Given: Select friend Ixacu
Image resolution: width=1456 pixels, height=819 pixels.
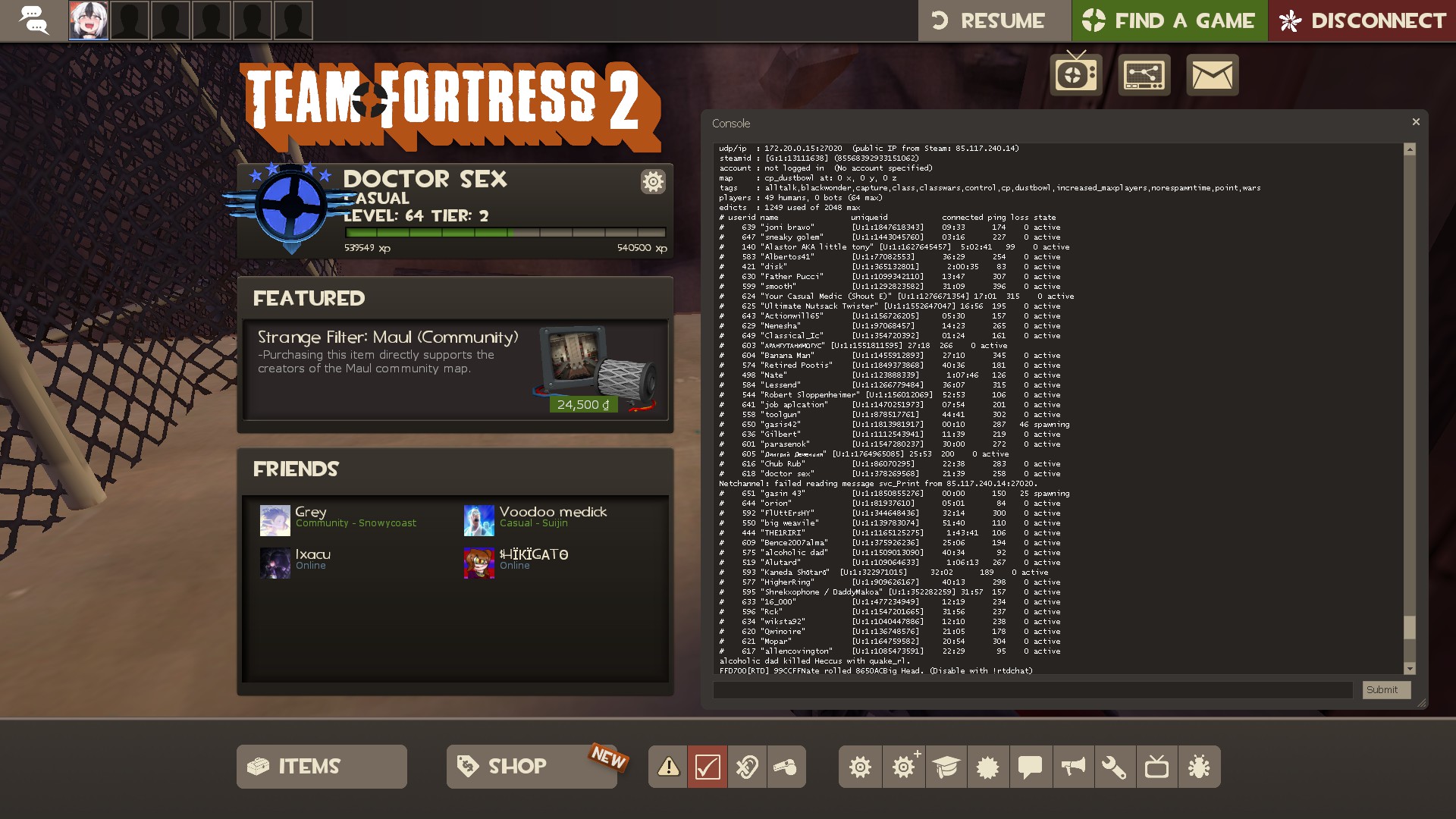Looking at the screenshot, I should (296, 563).
